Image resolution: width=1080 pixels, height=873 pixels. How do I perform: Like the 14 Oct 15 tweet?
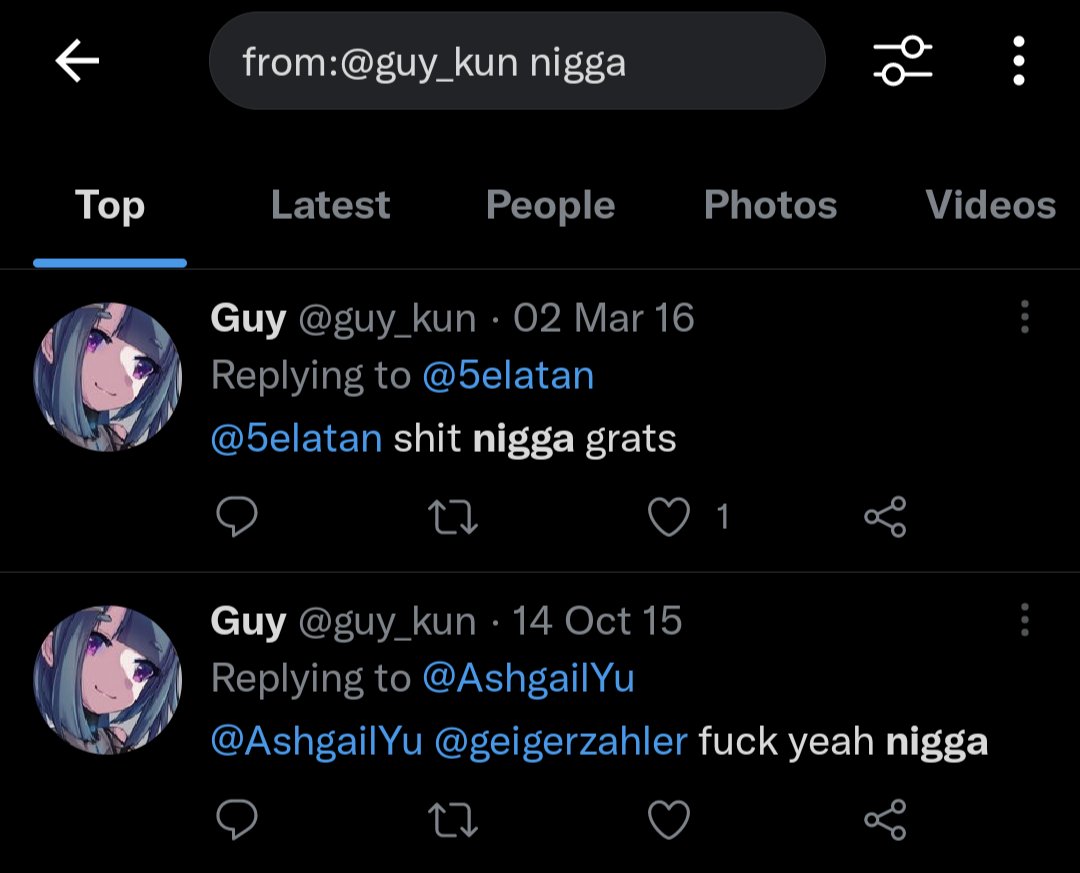[669, 820]
